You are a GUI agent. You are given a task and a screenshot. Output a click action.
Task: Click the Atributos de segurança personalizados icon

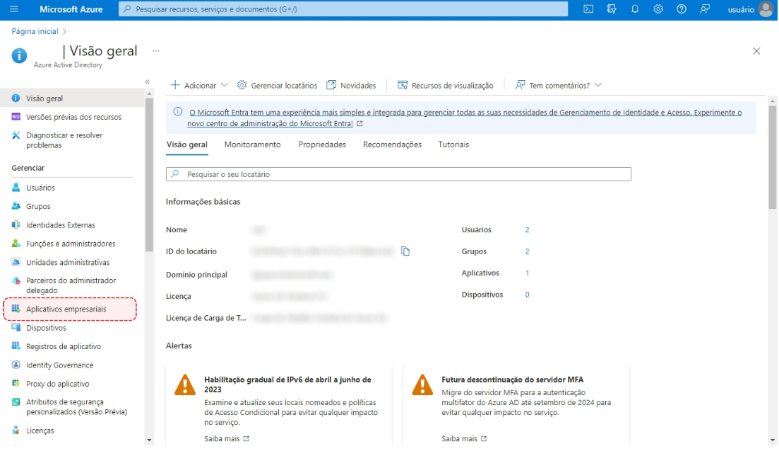click(x=16, y=402)
